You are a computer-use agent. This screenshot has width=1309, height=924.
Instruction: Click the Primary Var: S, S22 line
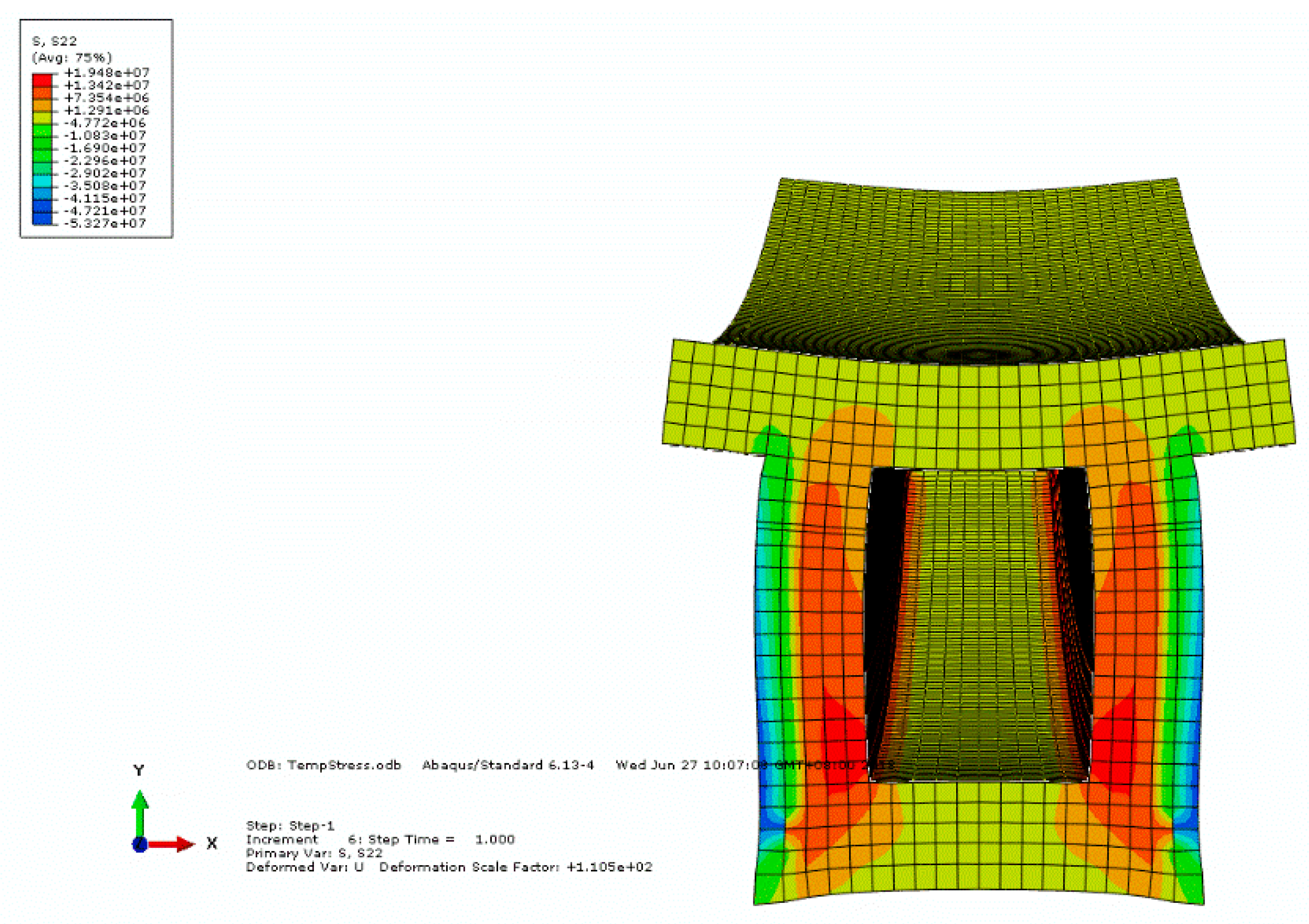(x=314, y=853)
